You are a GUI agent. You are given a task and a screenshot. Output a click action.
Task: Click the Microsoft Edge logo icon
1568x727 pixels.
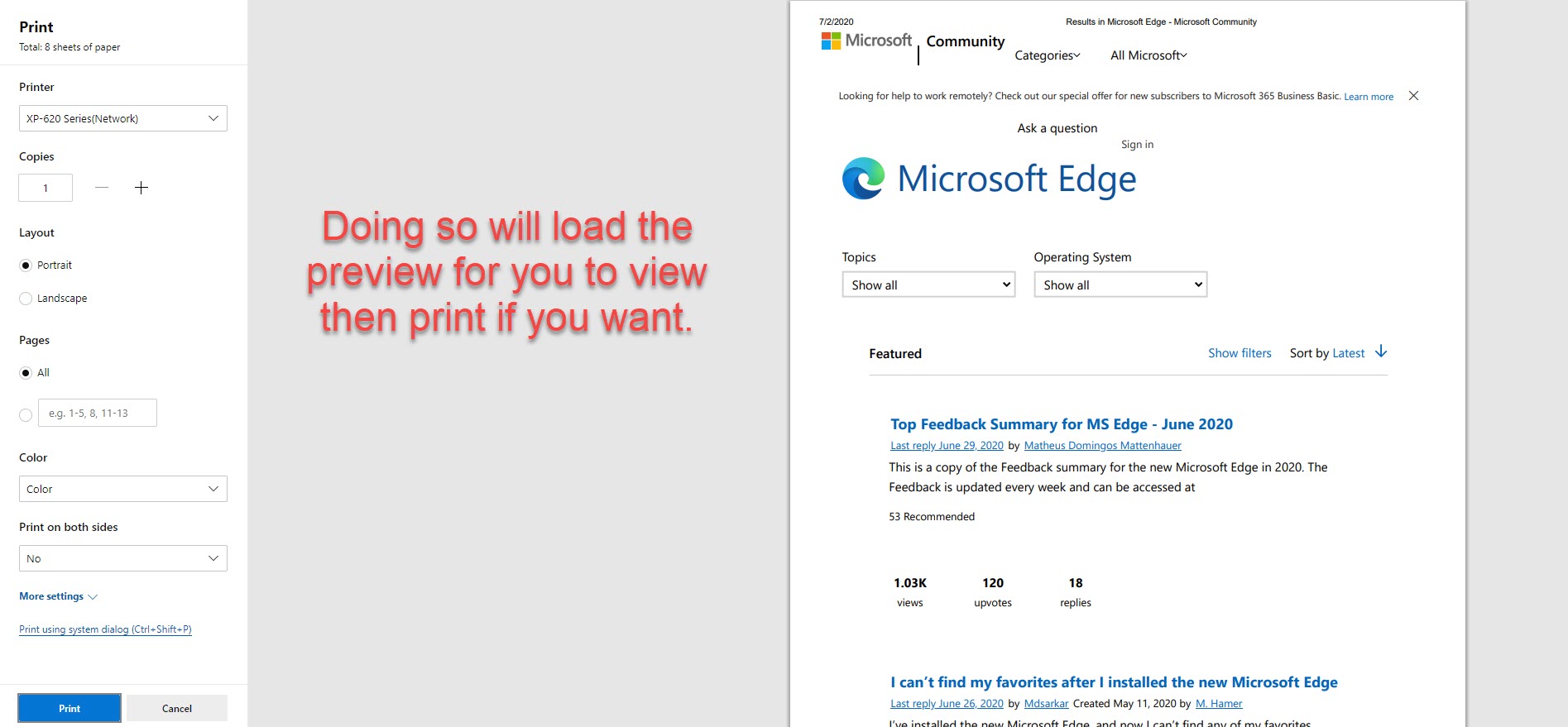coord(863,179)
